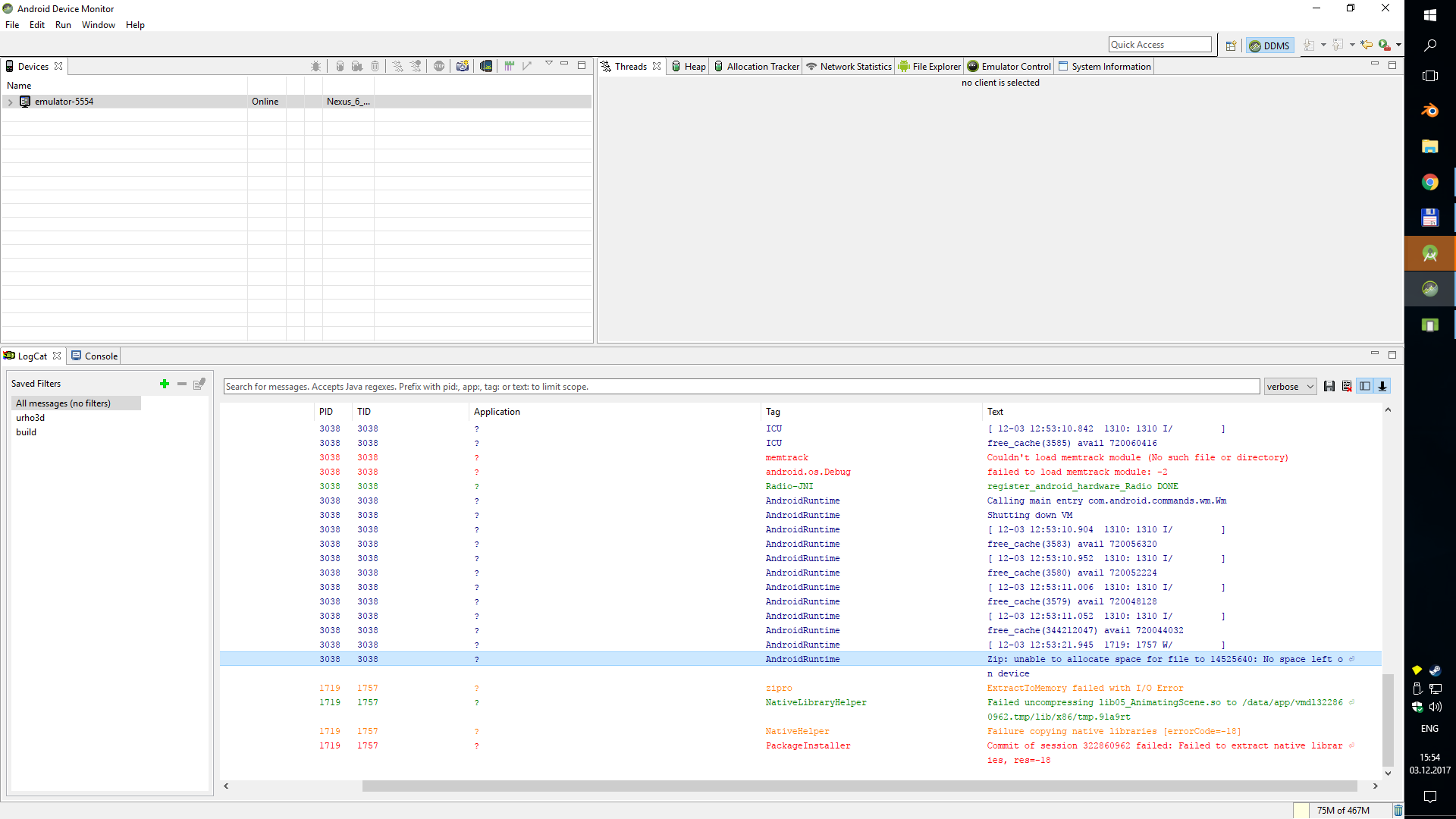Delete the selected LogCat filter
This screenshot has width=1456, height=819.
pyautogui.click(x=182, y=384)
